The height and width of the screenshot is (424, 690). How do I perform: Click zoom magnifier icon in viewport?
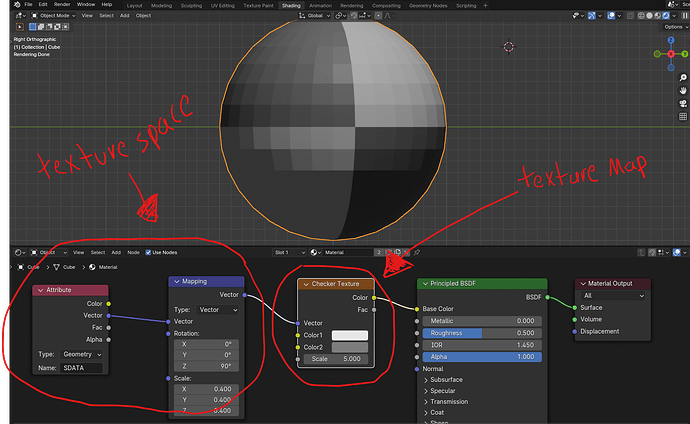coord(683,77)
